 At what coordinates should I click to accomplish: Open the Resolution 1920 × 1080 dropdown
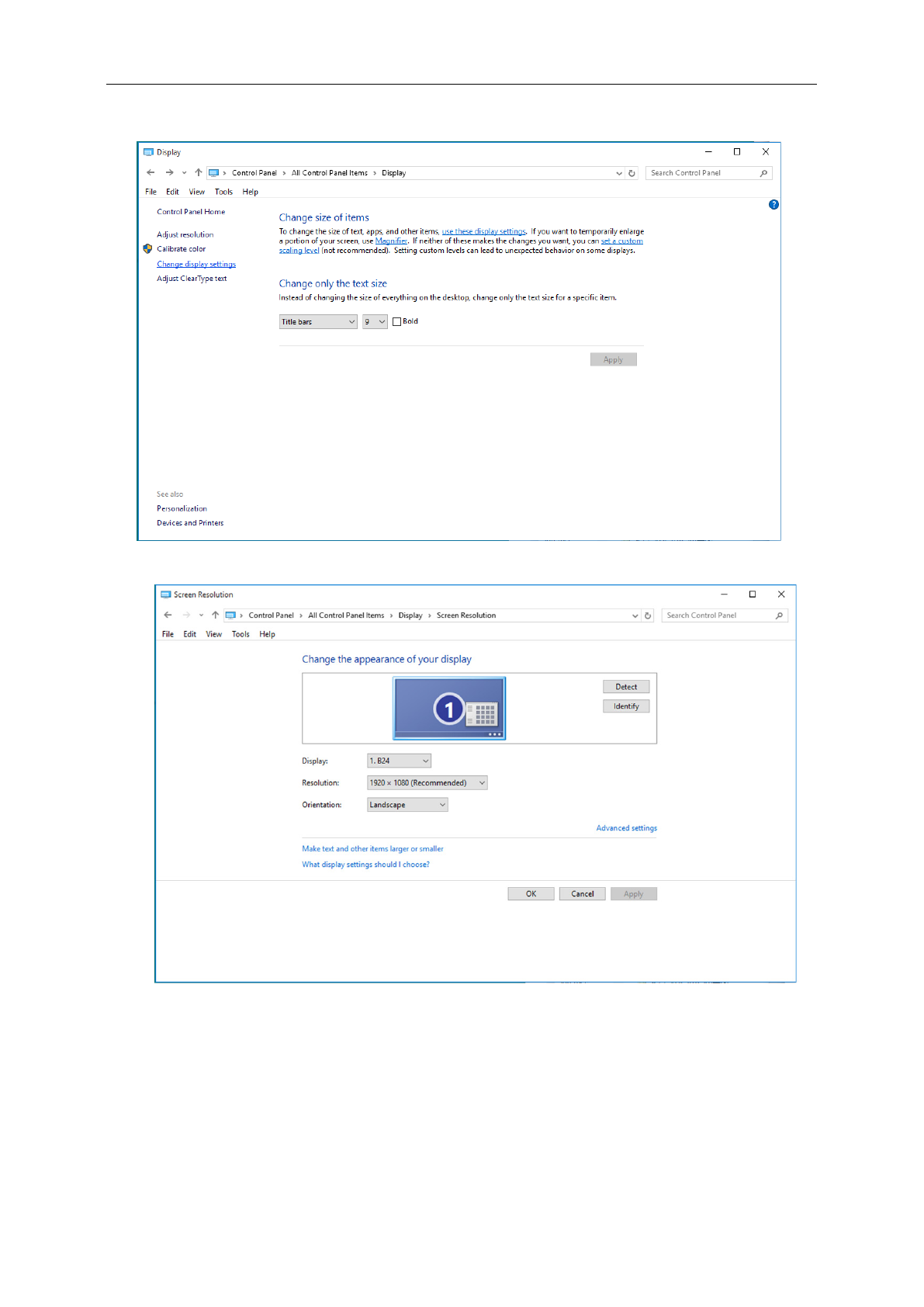point(427,783)
